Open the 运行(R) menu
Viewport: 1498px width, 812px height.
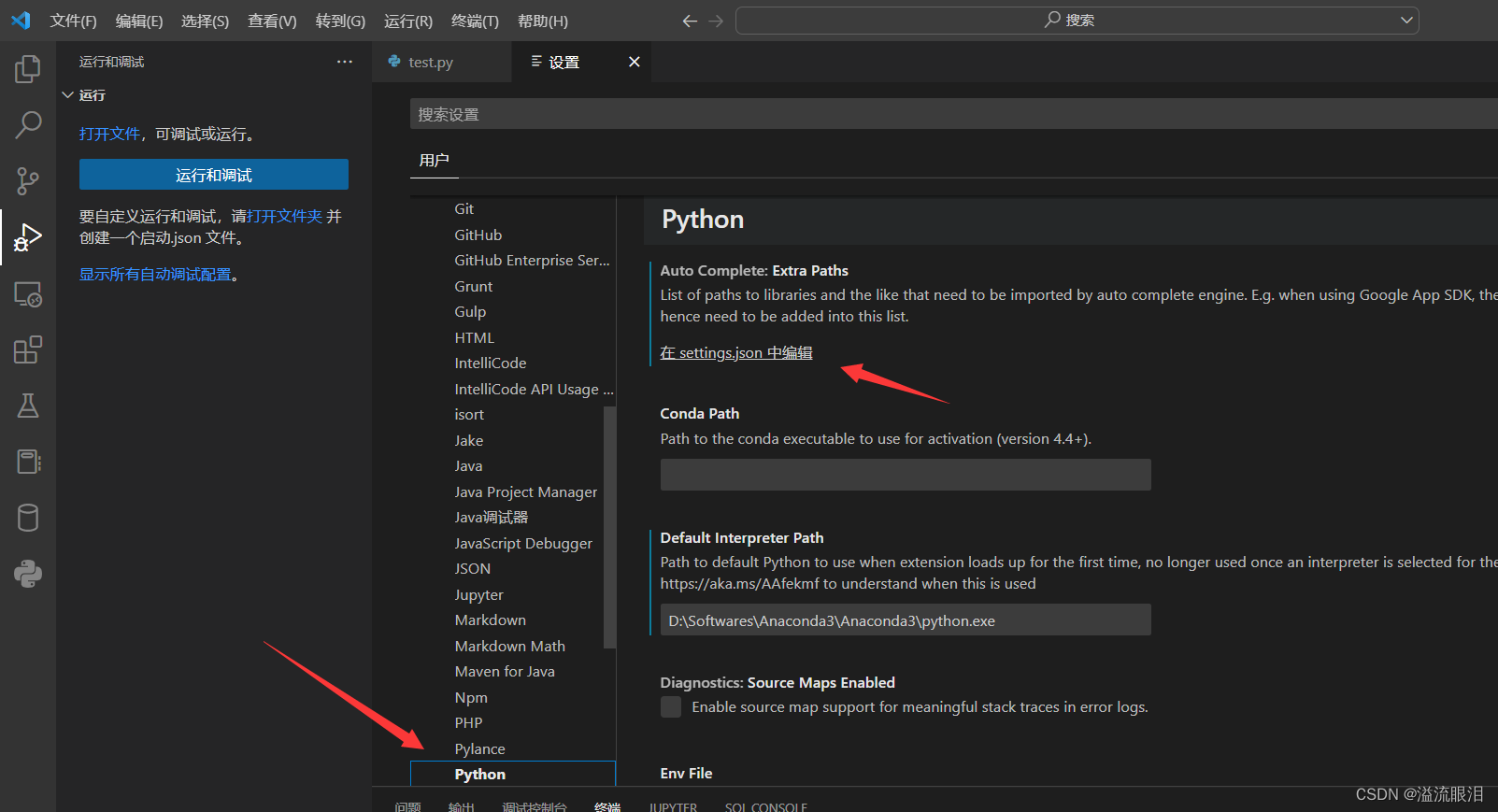tap(408, 21)
